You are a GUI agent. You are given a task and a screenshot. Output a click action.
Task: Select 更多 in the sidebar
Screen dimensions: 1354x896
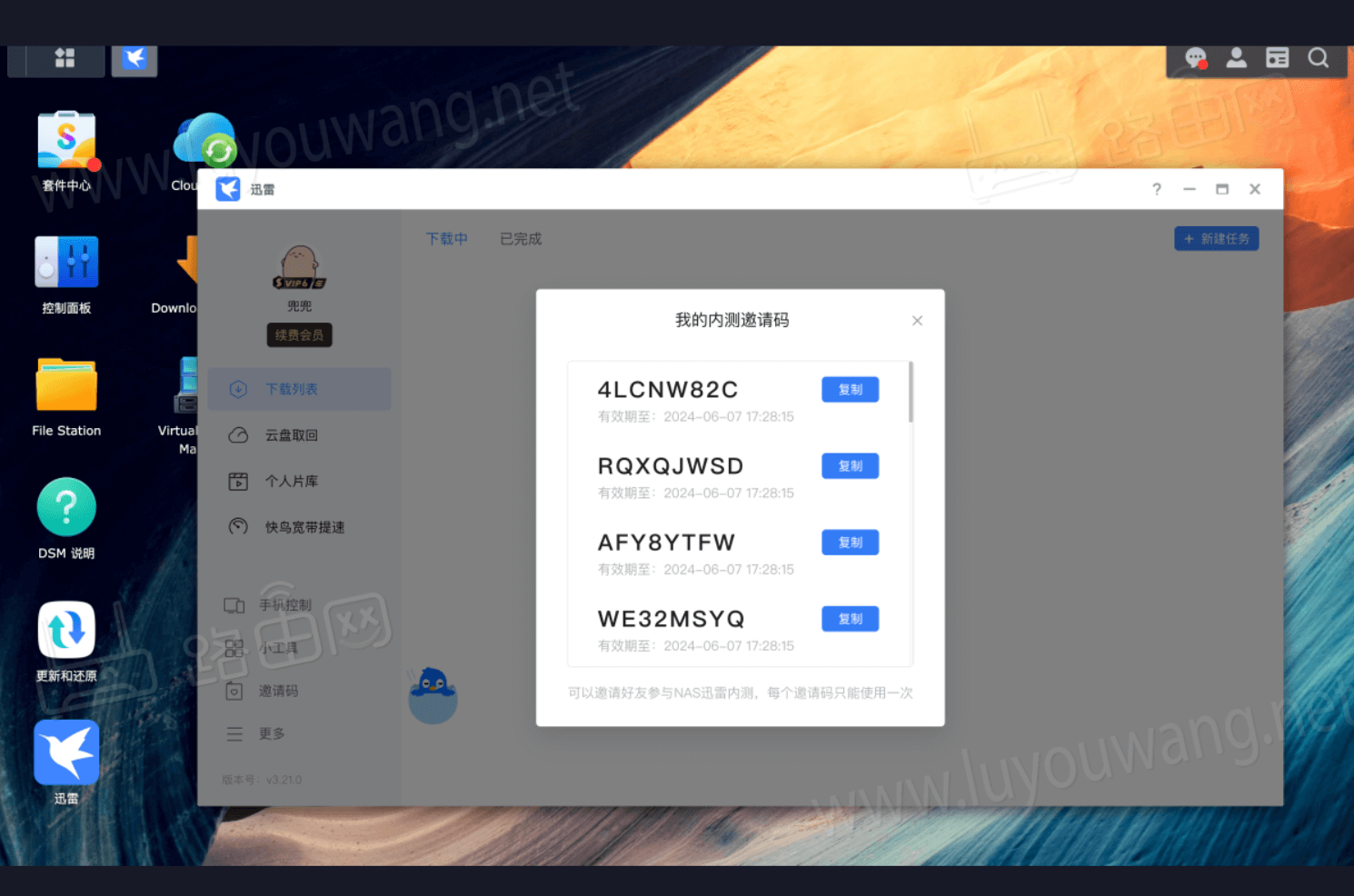255,734
